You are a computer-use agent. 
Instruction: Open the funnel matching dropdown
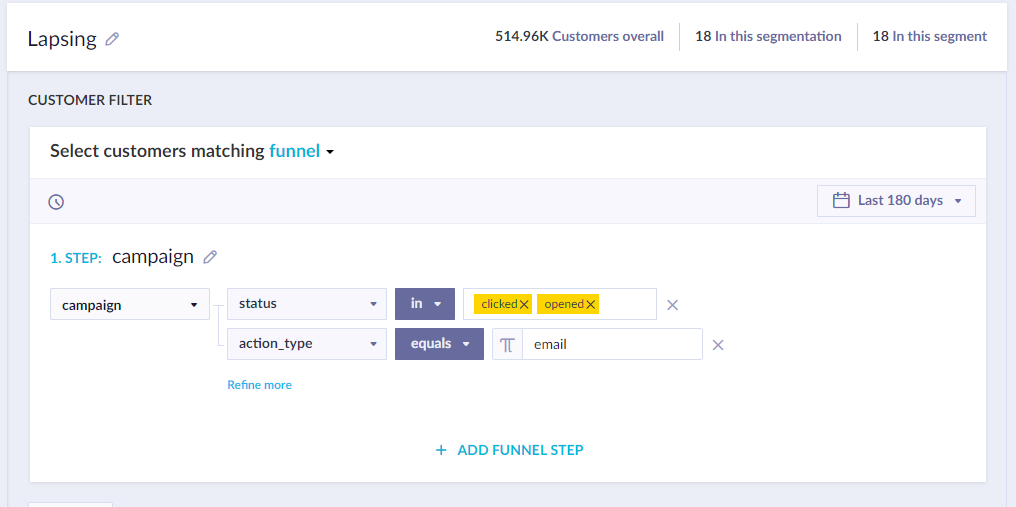(x=302, y=152)
